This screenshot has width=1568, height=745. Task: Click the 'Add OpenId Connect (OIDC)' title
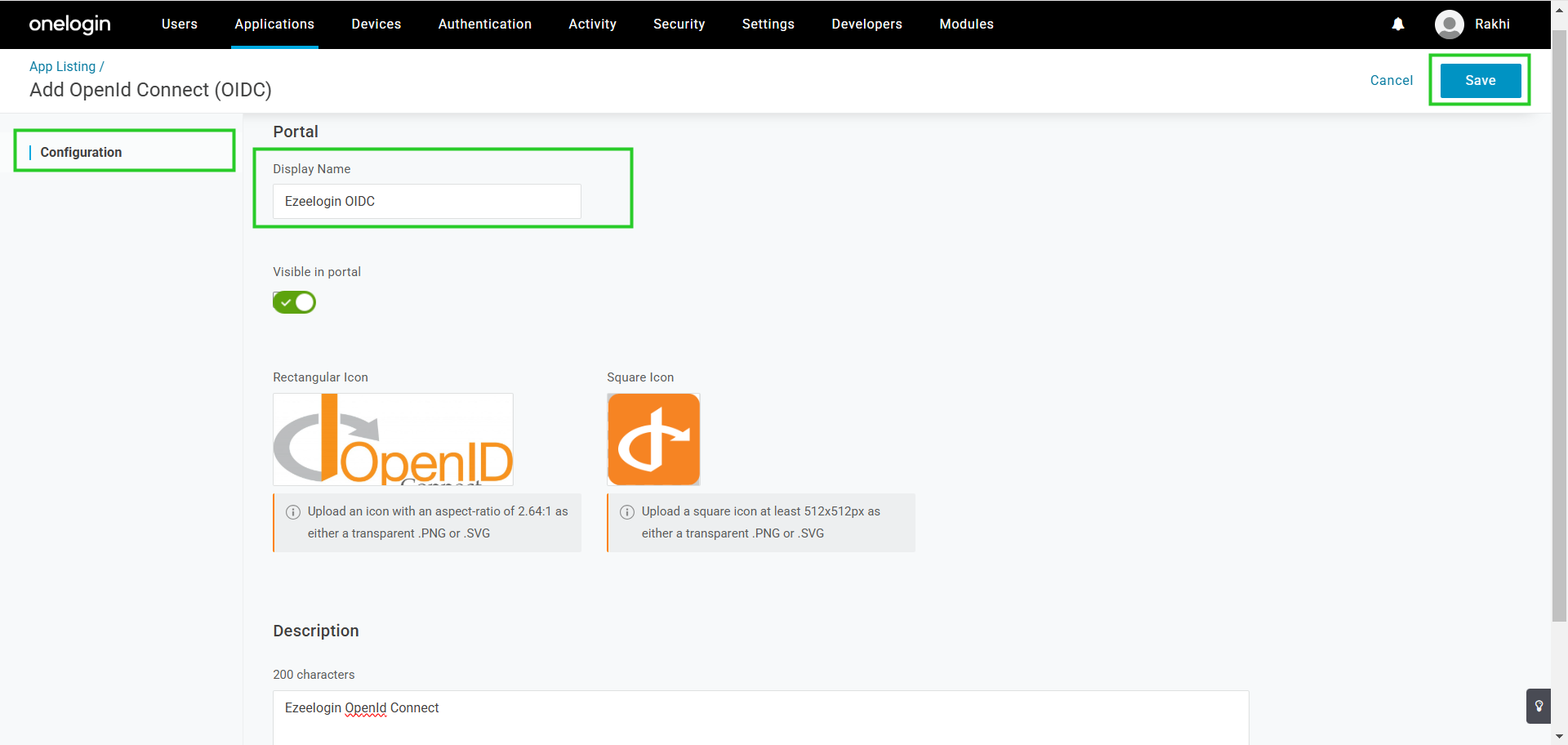[x=151, y=91]
